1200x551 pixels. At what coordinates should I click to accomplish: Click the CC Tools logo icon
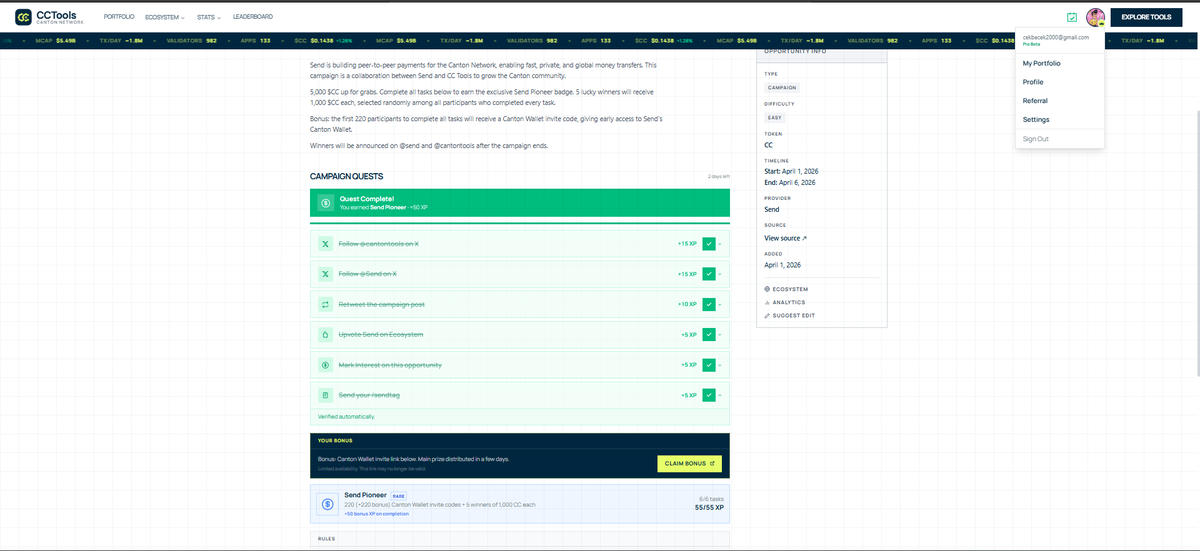tap(22, 17)
